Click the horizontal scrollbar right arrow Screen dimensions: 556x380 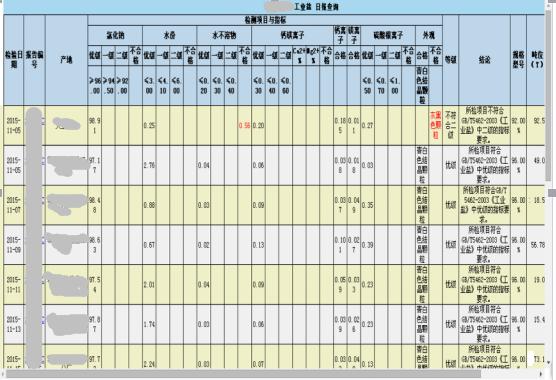(541, 374)
